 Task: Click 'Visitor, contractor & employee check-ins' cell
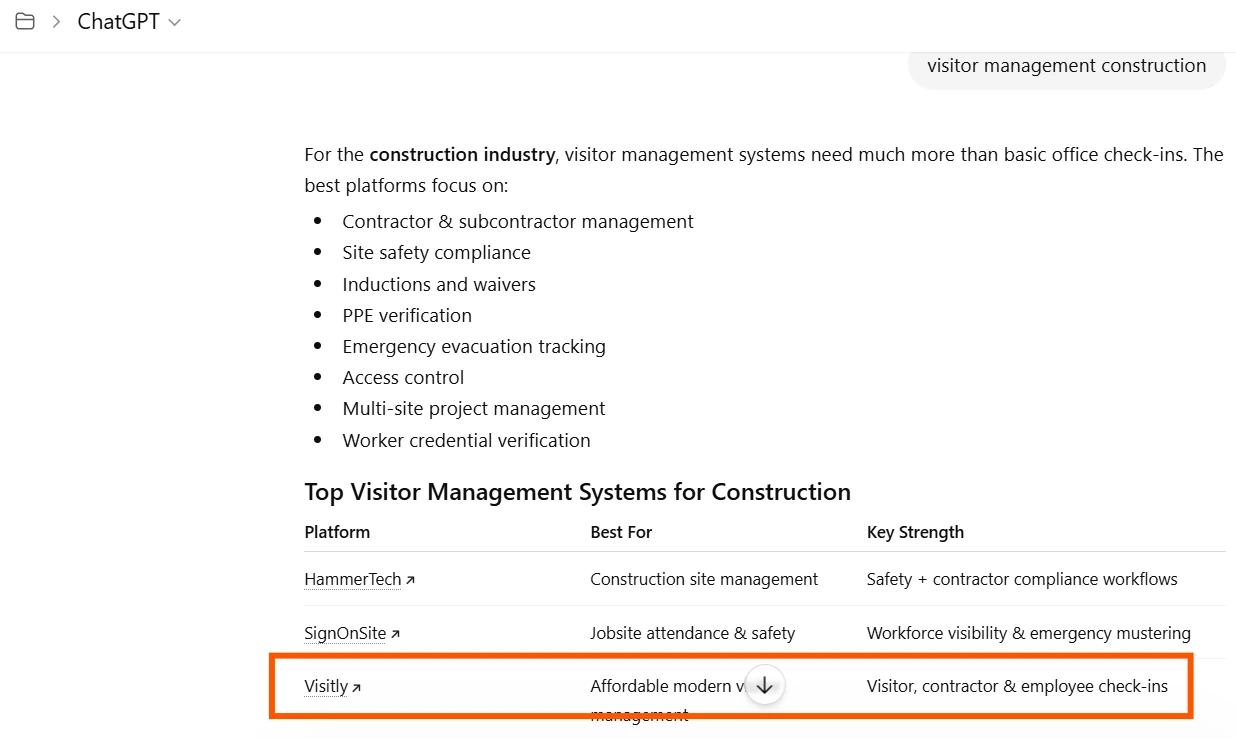coord(1017,686)
